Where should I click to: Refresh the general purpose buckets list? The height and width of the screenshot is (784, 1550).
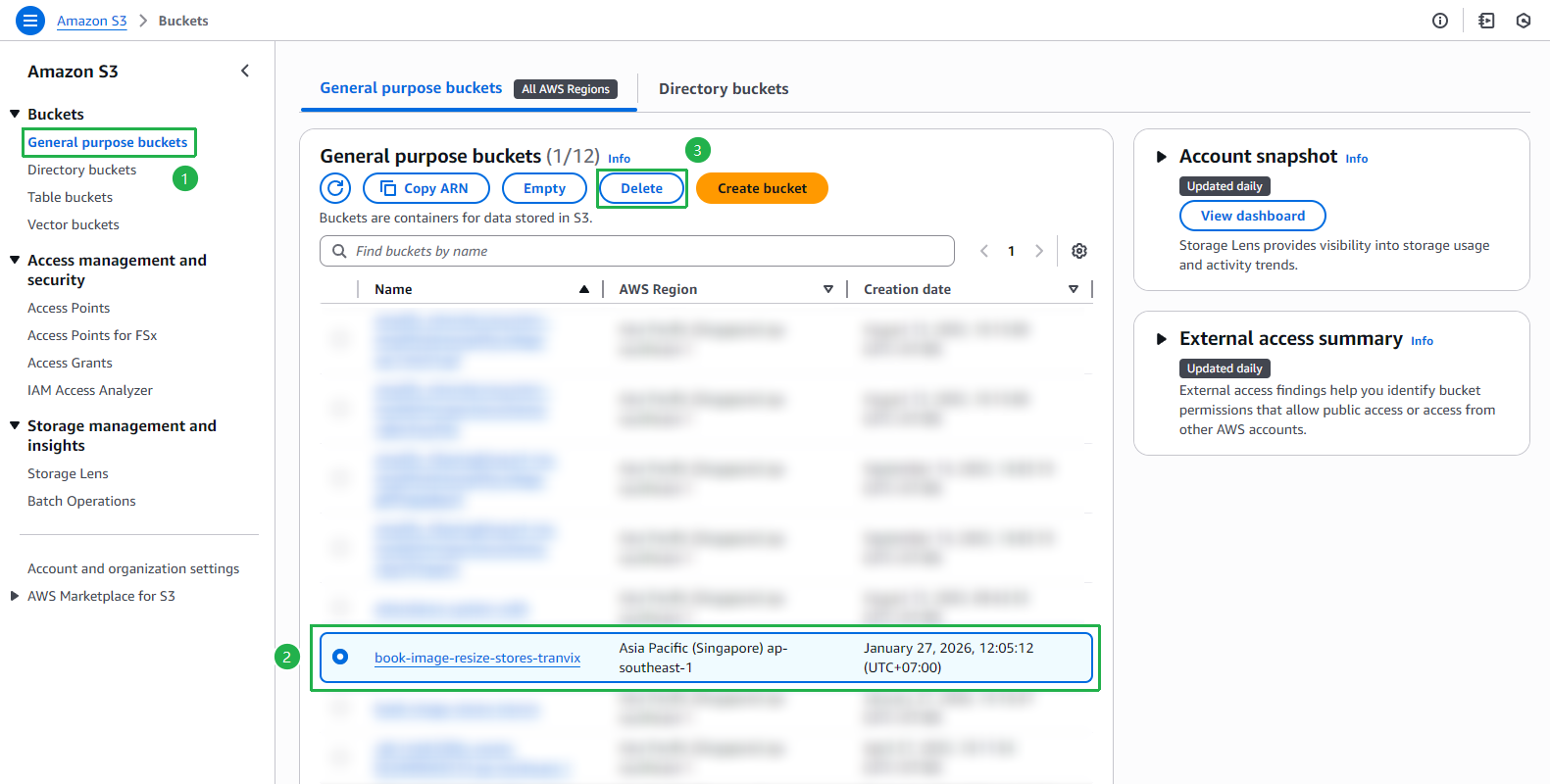tap(335, 188)
